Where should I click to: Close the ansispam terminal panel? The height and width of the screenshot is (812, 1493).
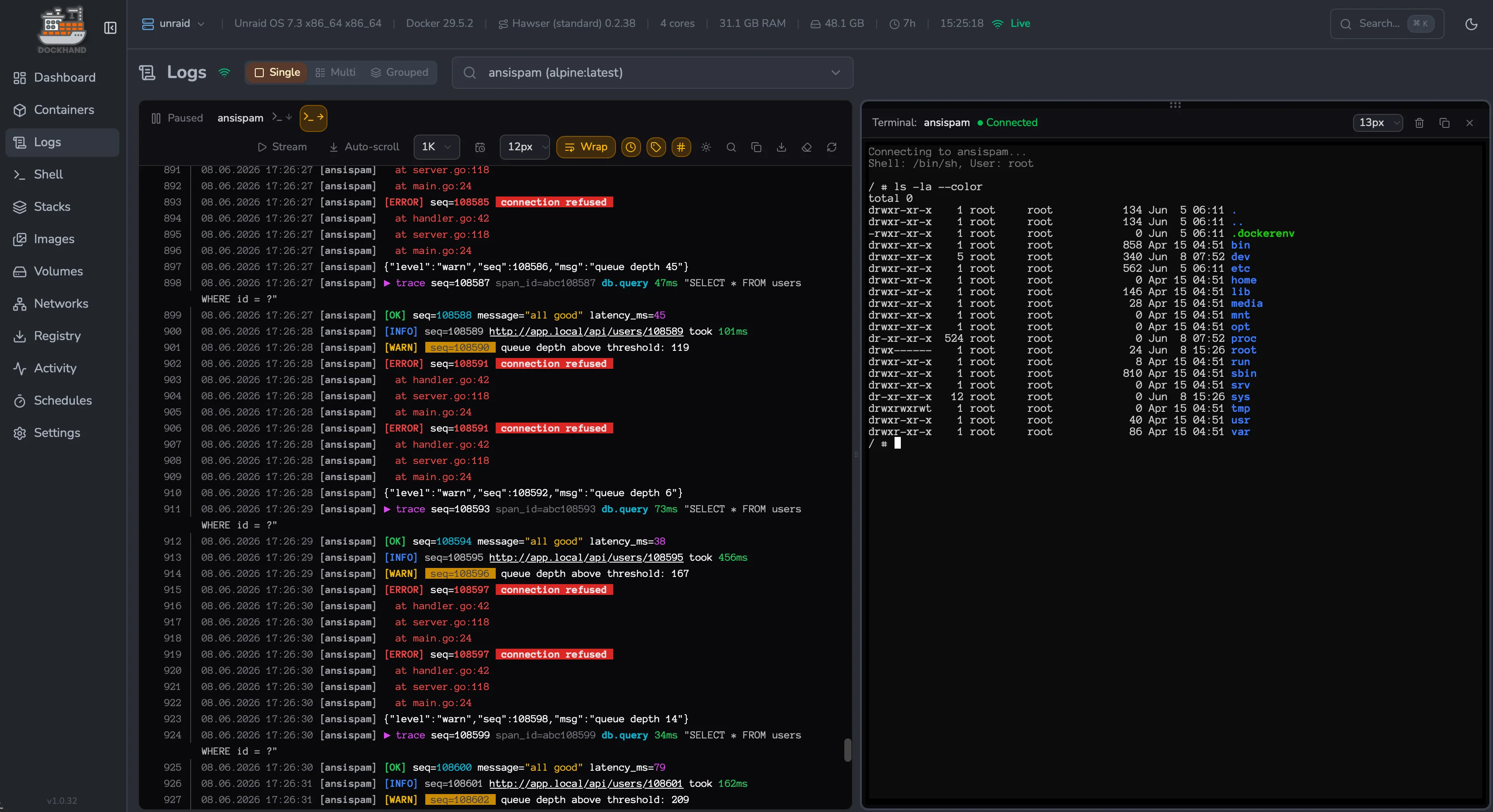click(1469, 123)
